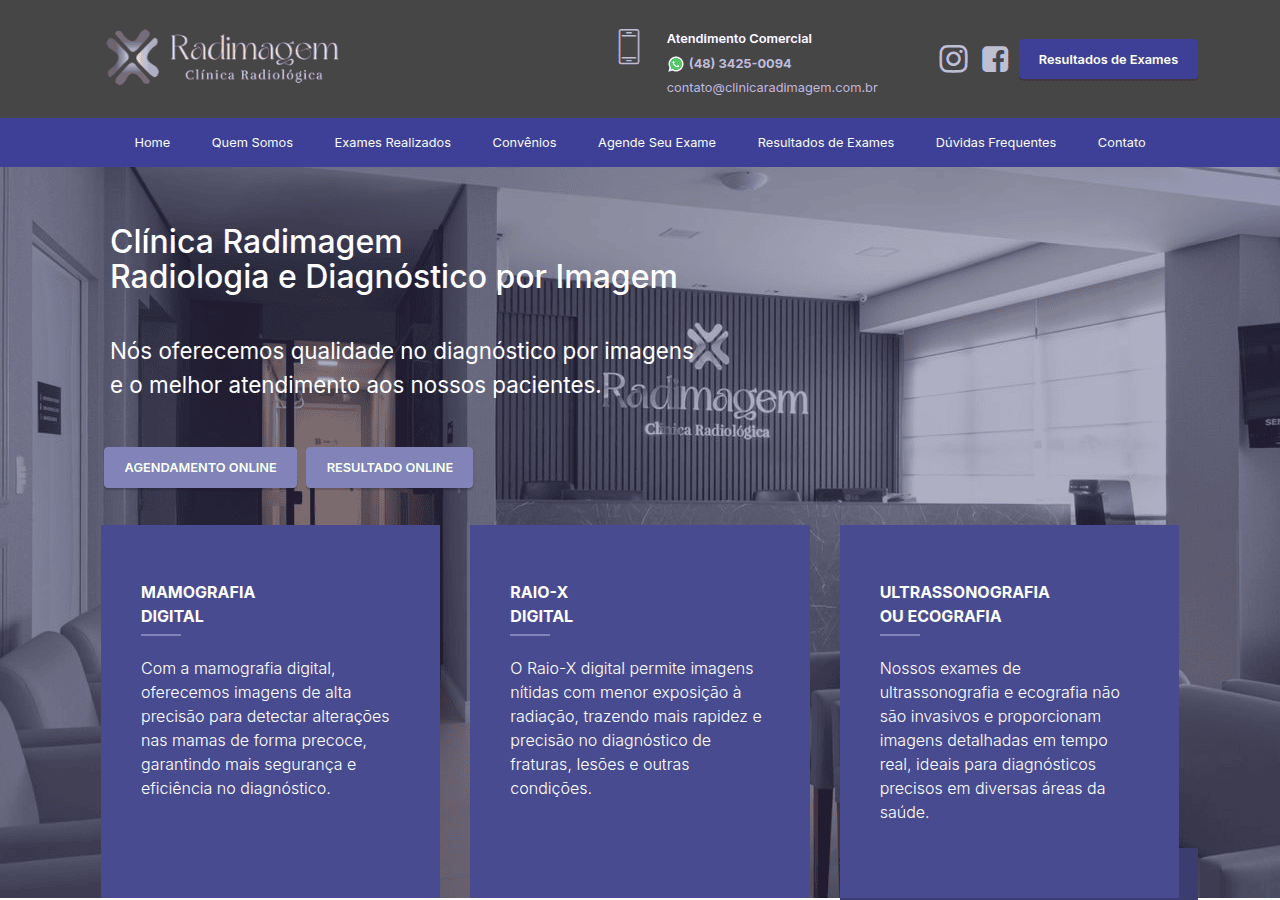The width and height of the screenshot is (1280, 900).
Task: Go to the Home menu item
Action: (152, 143)
